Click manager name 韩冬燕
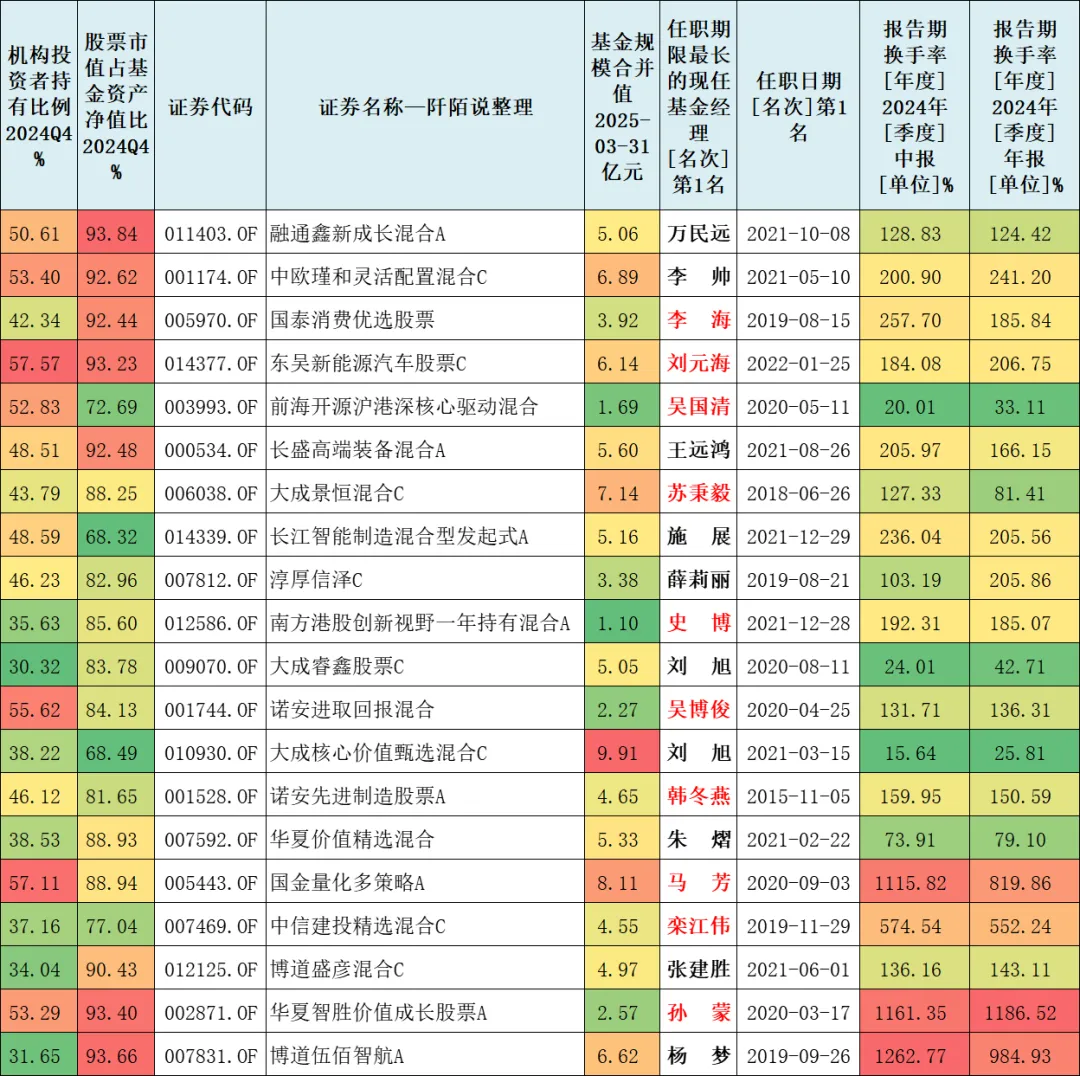 coord(698,796)
